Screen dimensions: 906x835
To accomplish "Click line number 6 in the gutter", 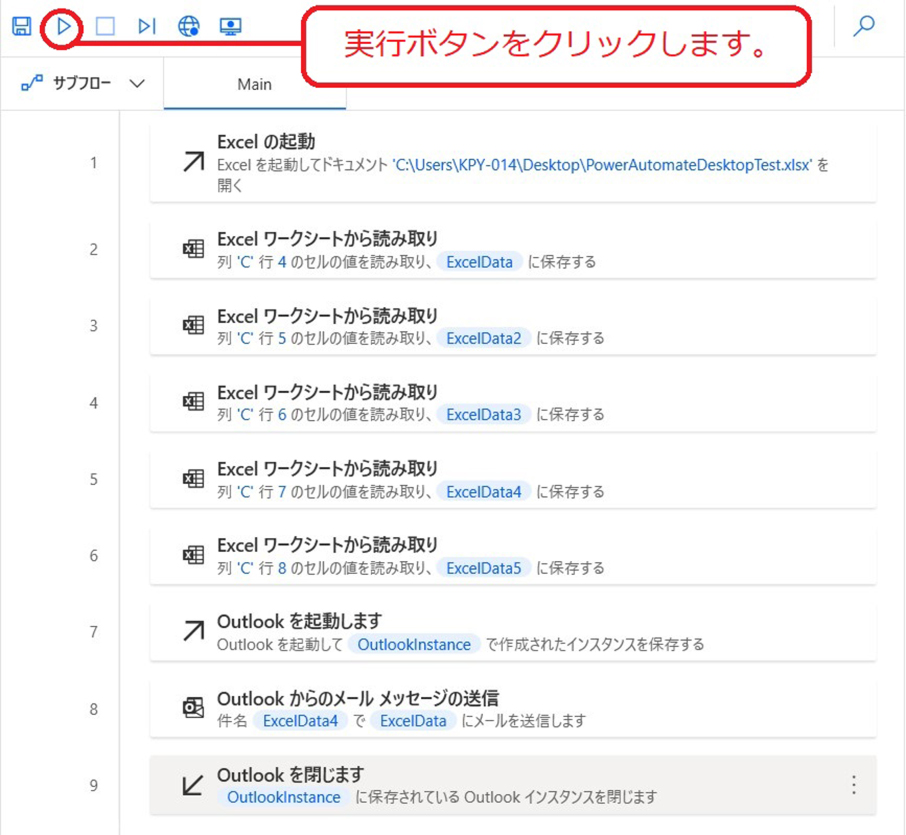I will (94, 555).
